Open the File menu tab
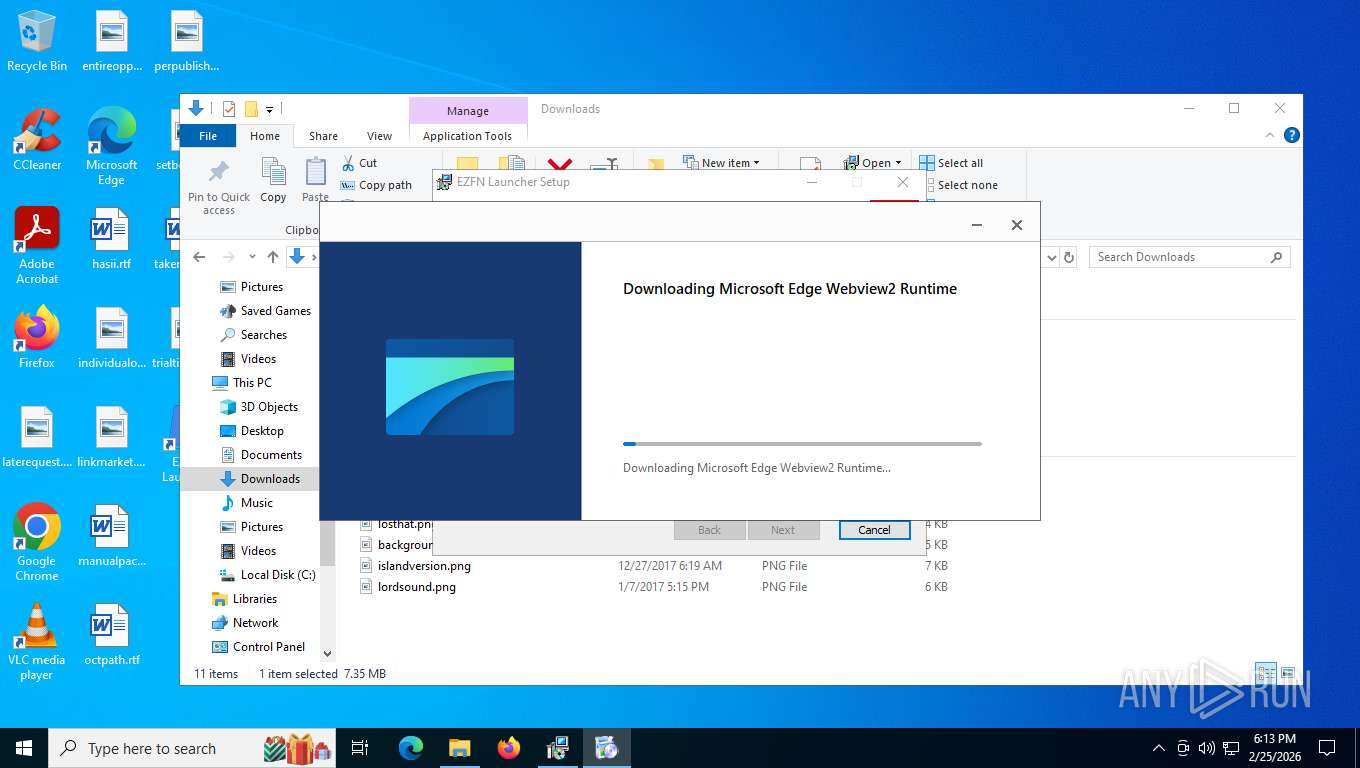Screen dimensions: 1360x768 (x=208, y=136)
